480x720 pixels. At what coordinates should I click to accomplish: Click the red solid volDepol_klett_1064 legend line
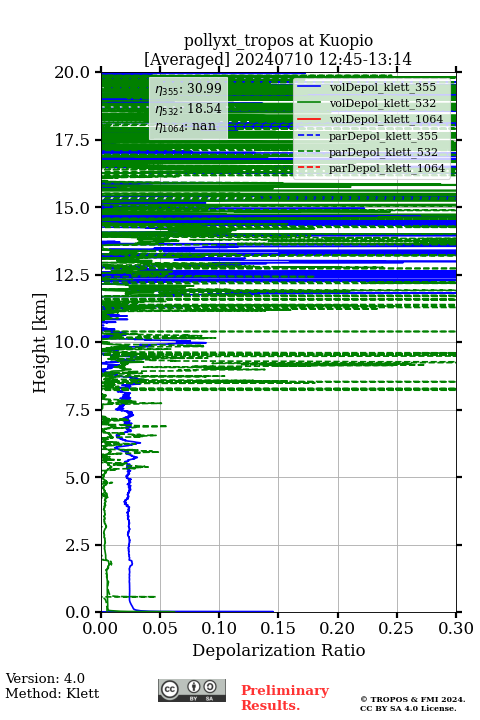309,119
